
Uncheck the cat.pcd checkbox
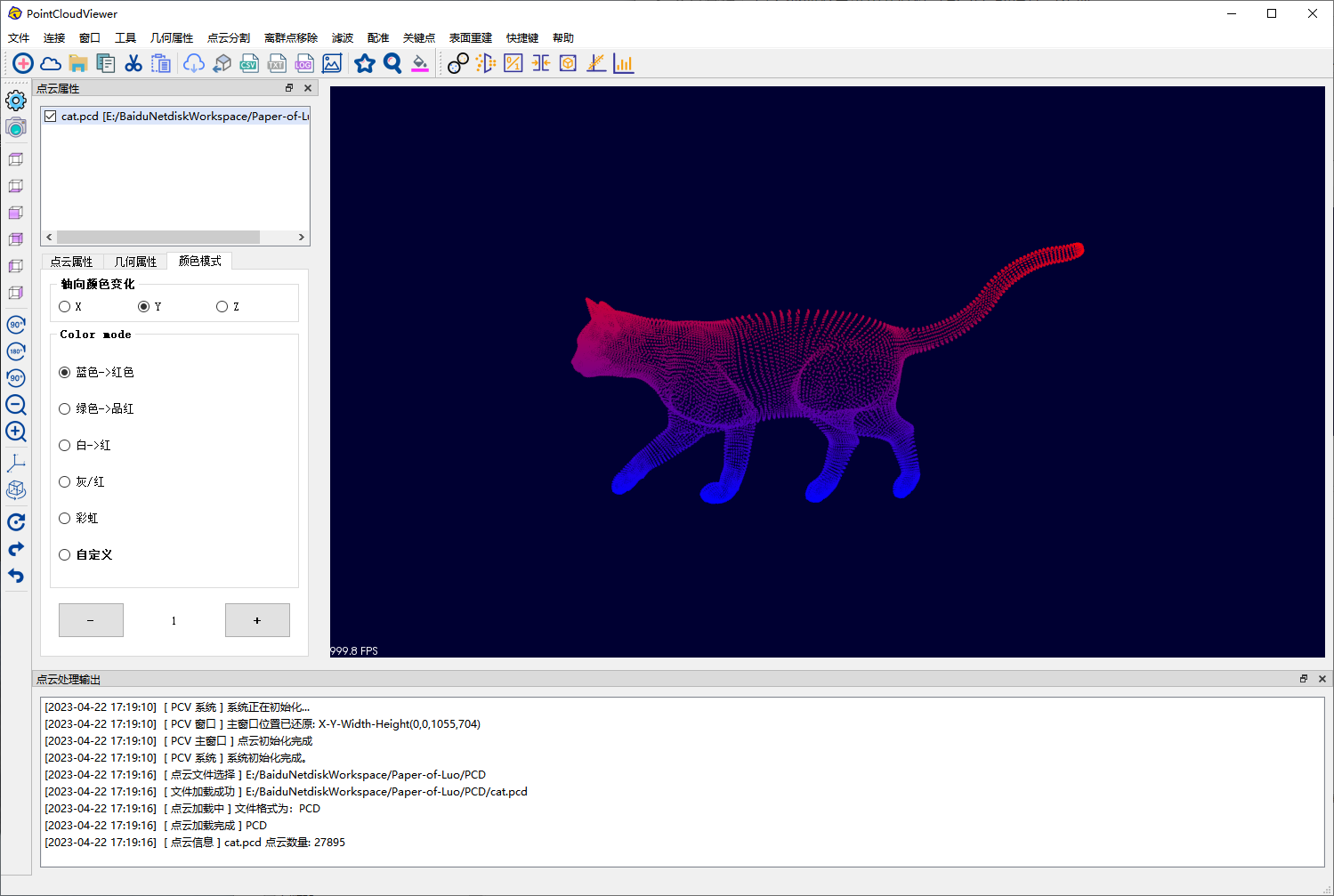51,117
